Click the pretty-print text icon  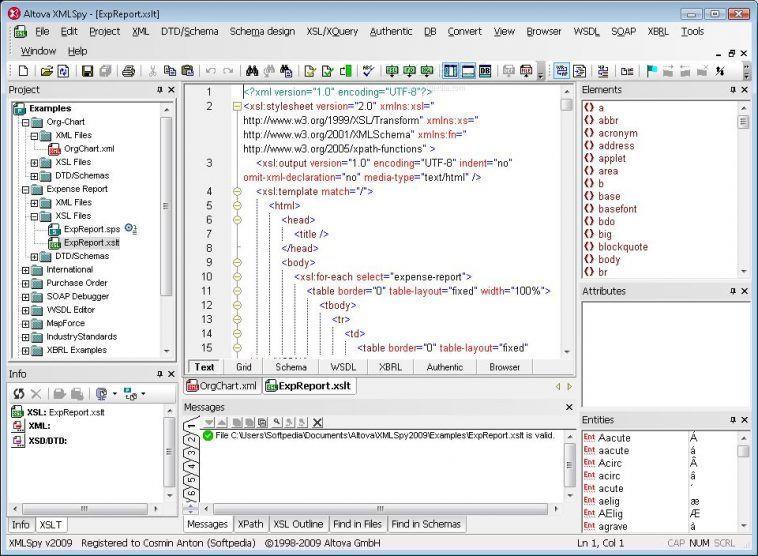click(579, 72)
